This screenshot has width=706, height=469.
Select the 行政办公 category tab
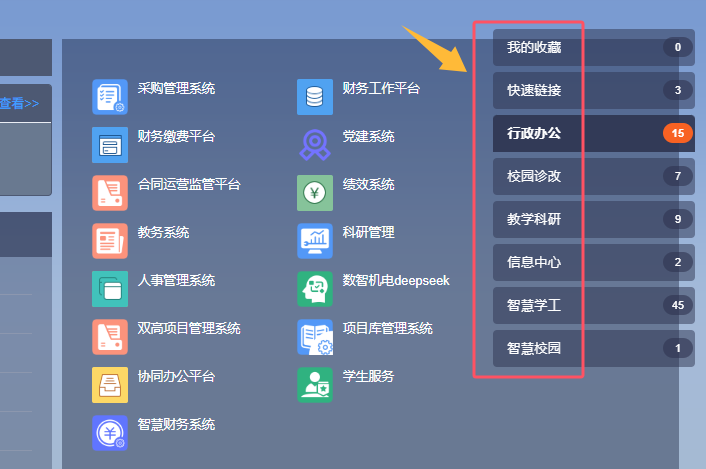point(593,133)
